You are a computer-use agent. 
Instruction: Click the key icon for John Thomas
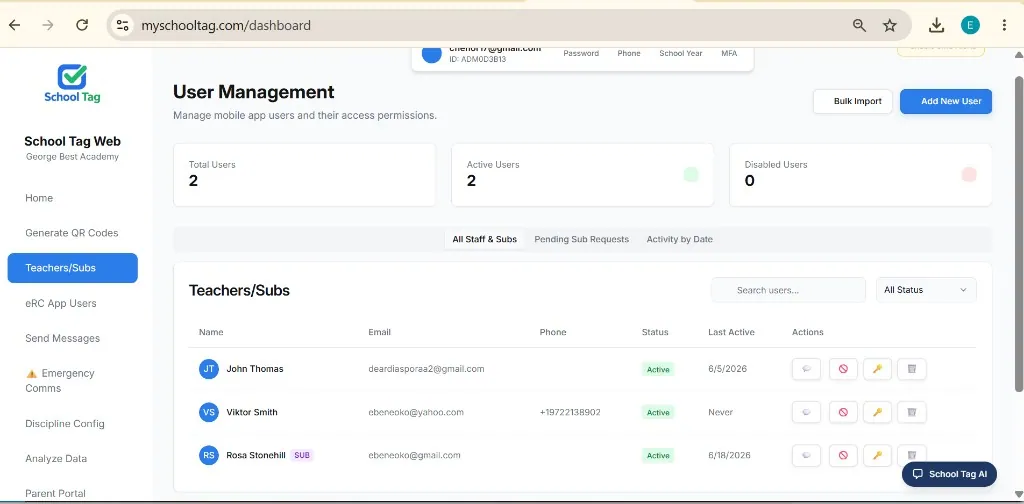(x=877, y=369)
